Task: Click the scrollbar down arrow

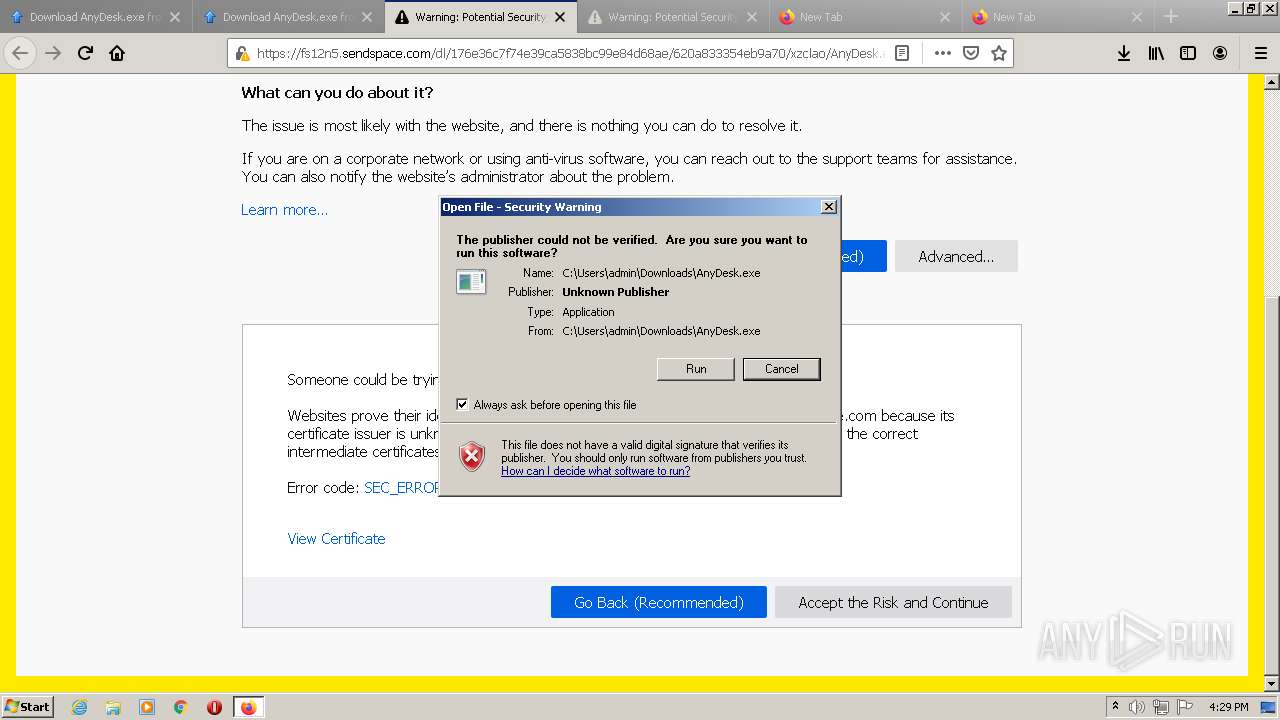Action: click(x=1272, y=684)
